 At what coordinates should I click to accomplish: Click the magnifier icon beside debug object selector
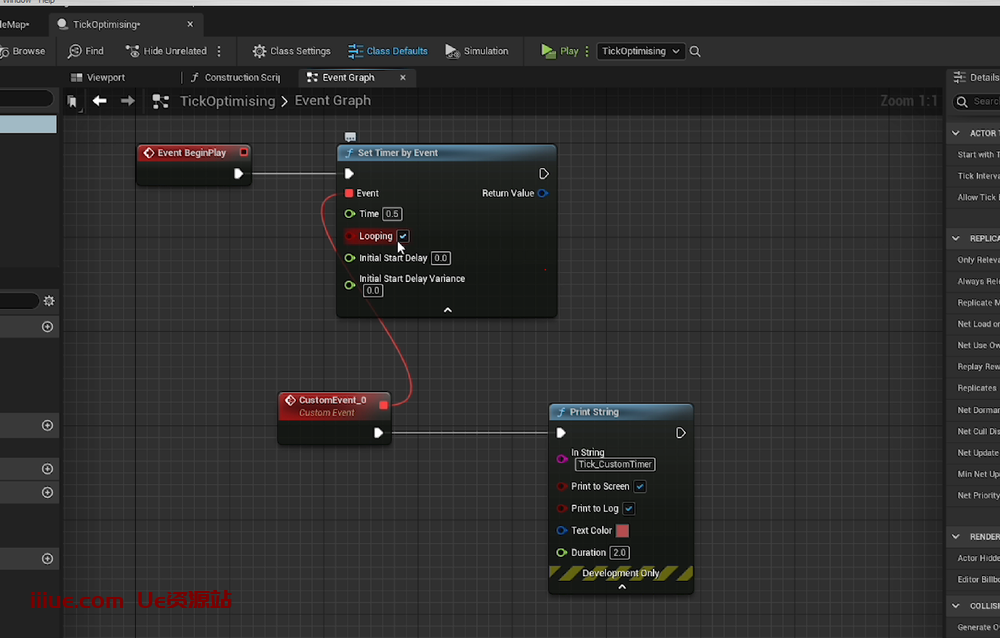(x=695, y=51)
